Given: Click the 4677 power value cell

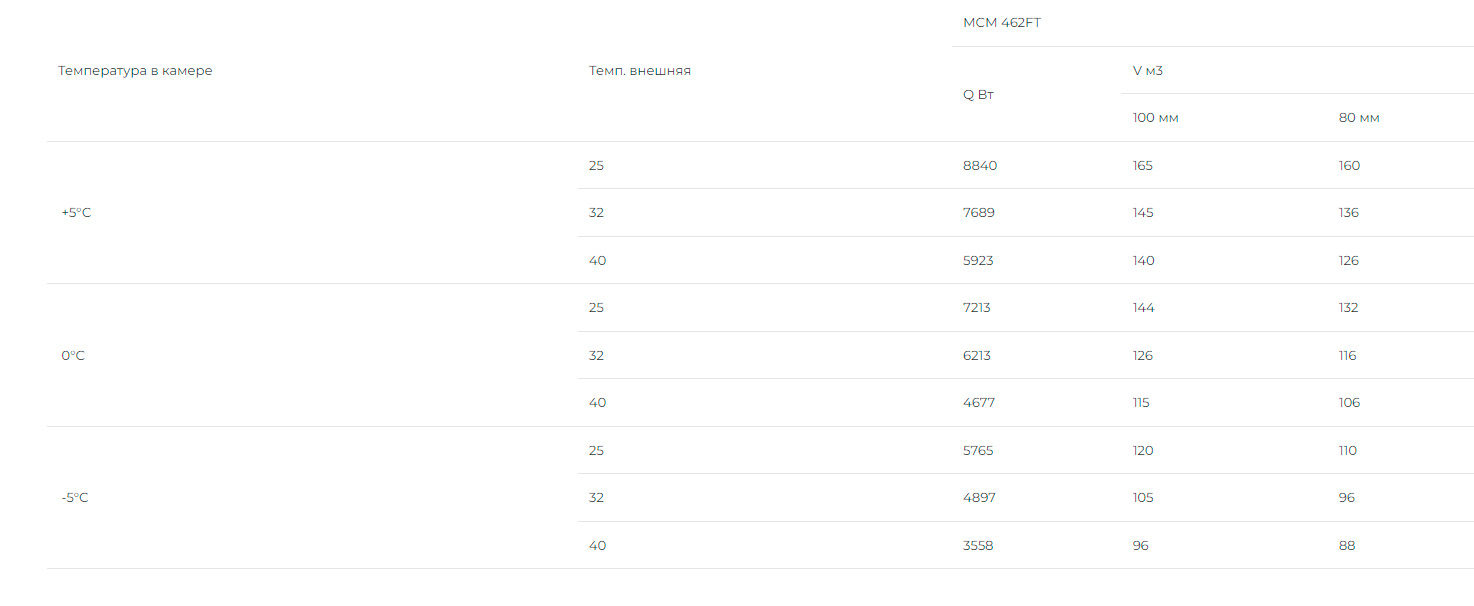Looking at the screenshot, I should pyautogui.click(x=979, y=403).
